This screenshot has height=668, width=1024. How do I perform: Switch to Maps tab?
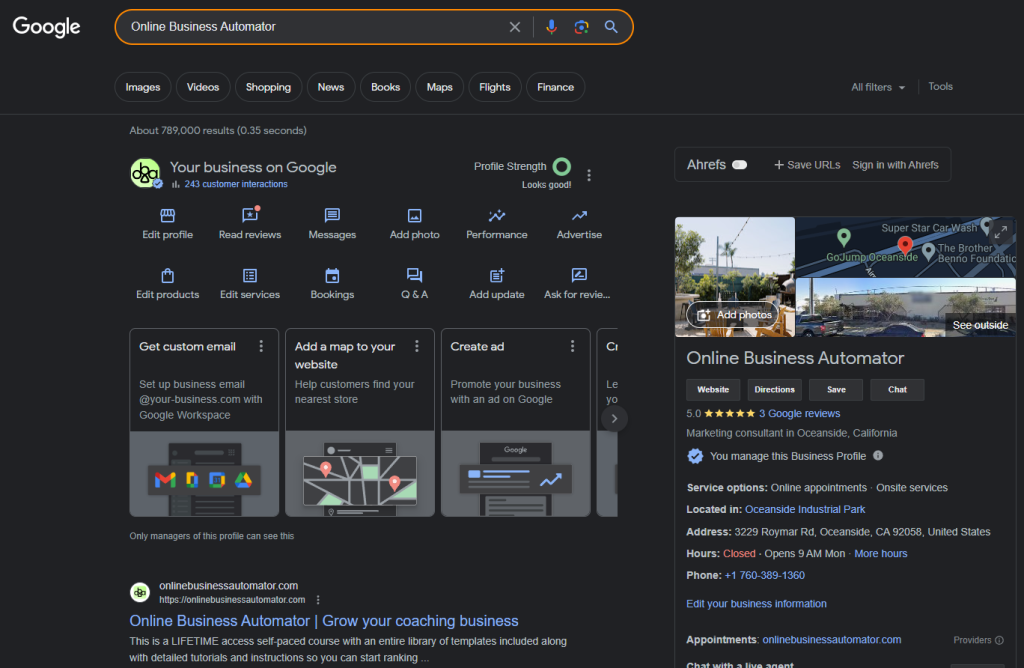tap(439, 87)
